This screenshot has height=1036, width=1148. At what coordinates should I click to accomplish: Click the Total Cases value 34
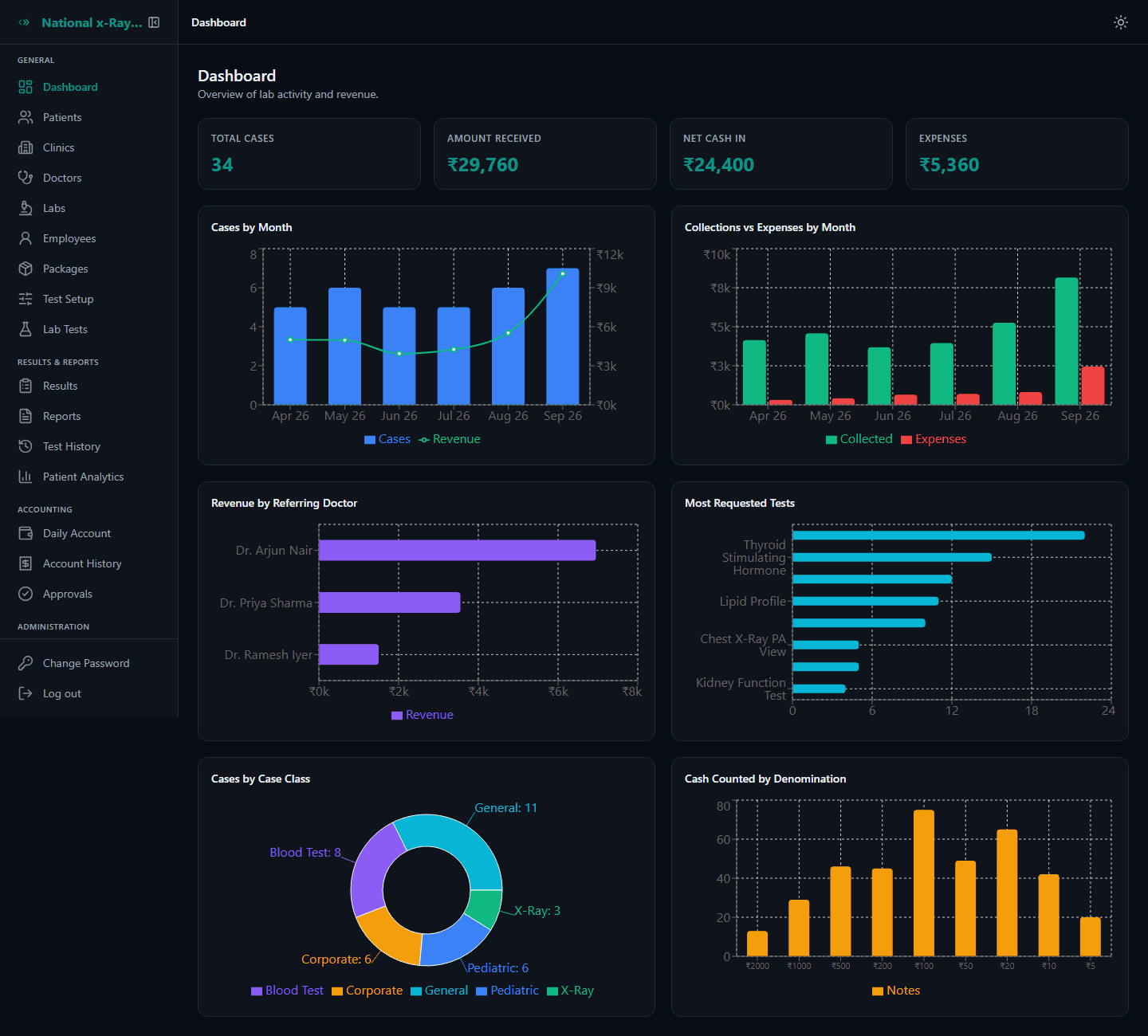tap(222, 165)
